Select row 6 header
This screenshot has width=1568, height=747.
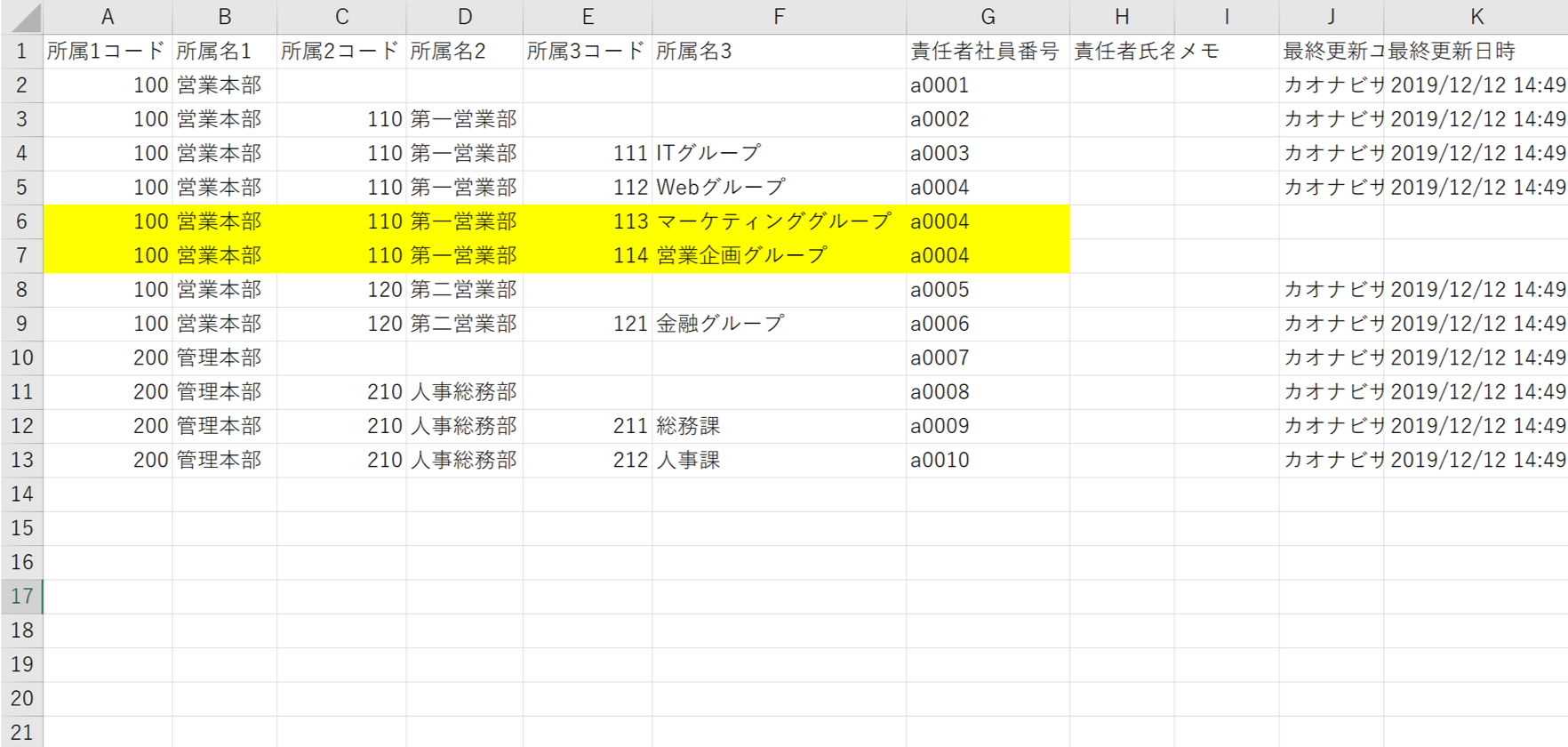pos(21,221)
